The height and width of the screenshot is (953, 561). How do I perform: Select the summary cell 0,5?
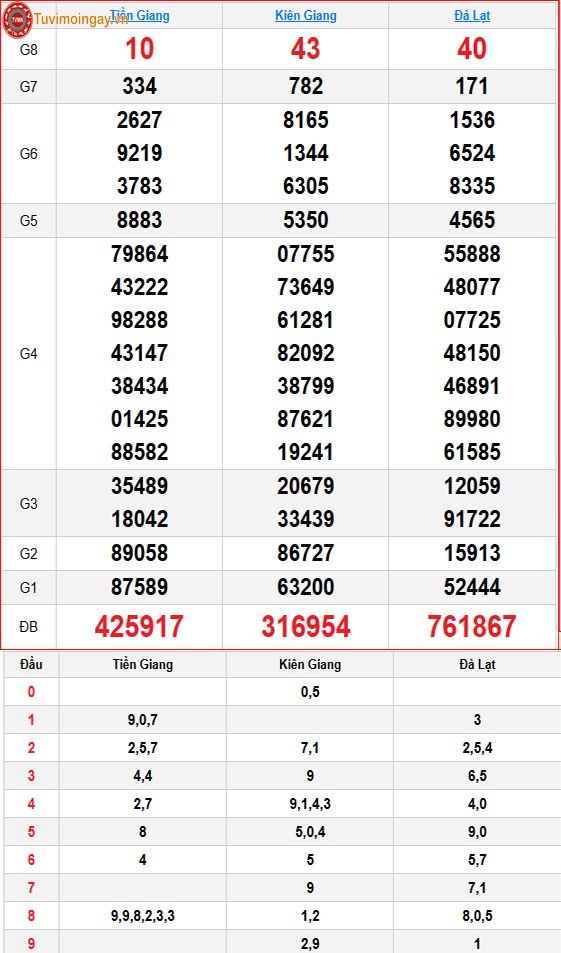tap(310, 692)
